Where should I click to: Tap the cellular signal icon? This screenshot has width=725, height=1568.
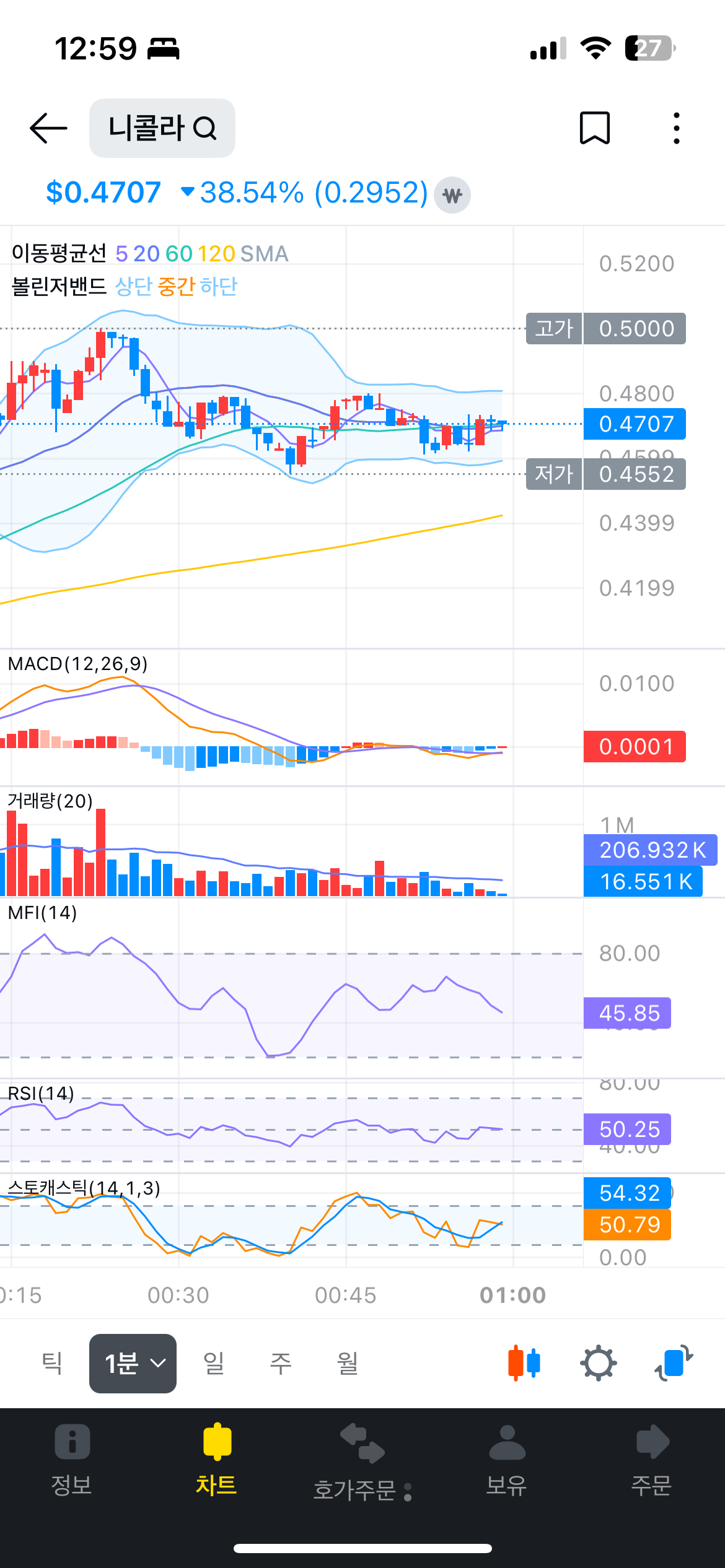[x=548, y=48]
